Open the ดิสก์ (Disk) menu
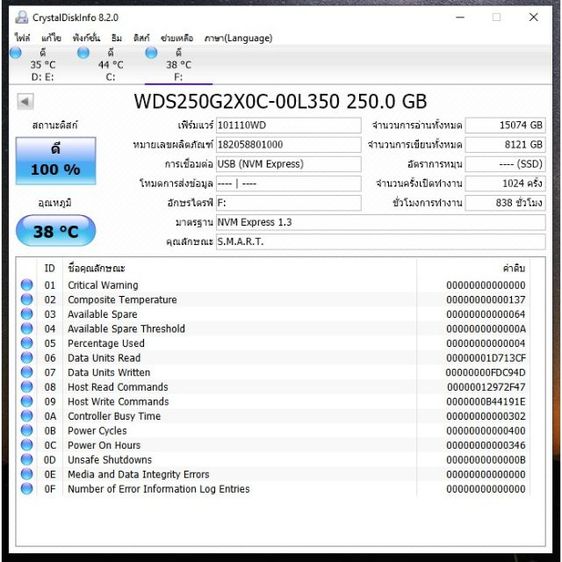562x562 pixels. click(141, 38)
